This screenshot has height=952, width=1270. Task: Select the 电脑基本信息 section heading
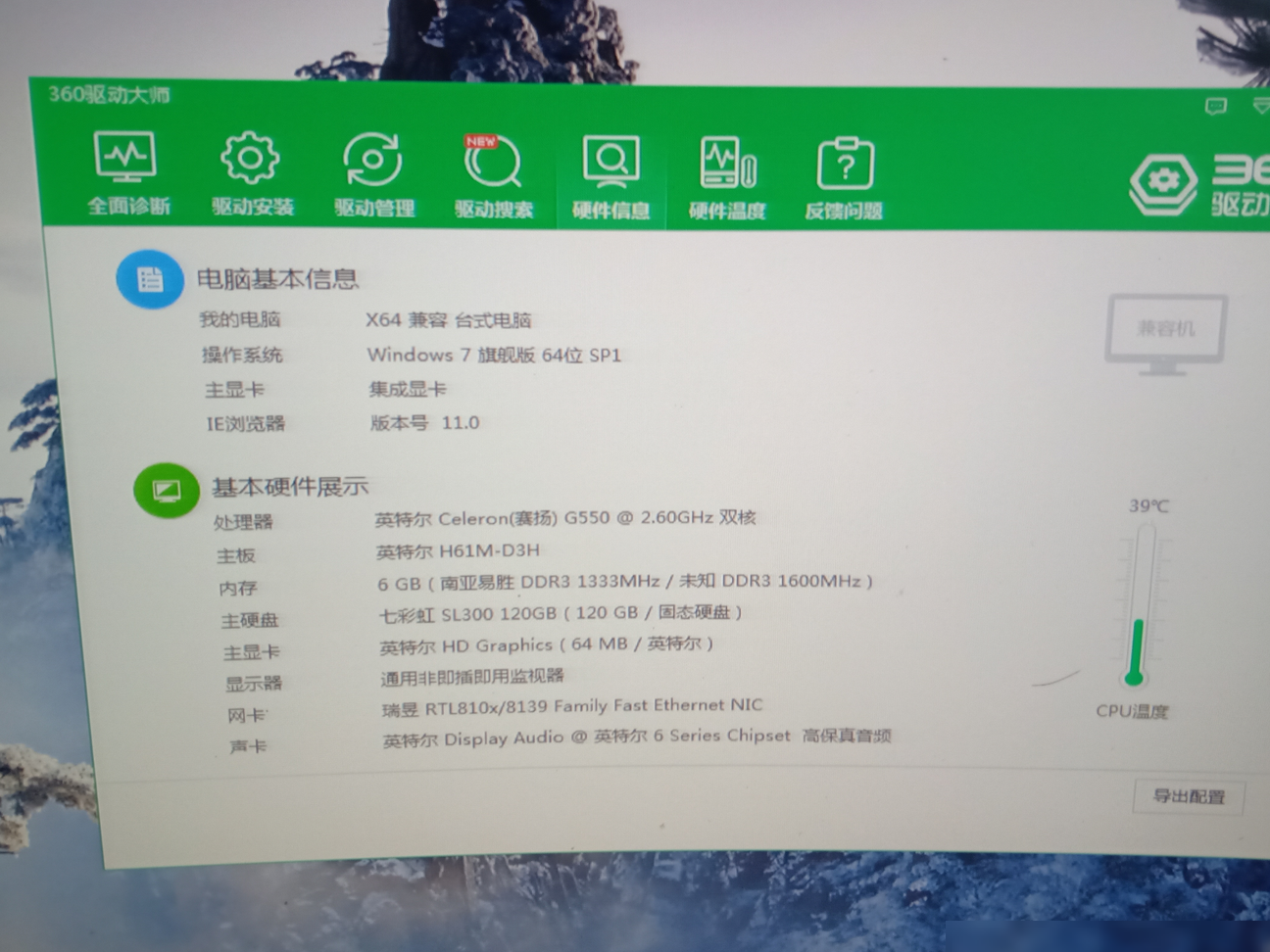point(277,279)
